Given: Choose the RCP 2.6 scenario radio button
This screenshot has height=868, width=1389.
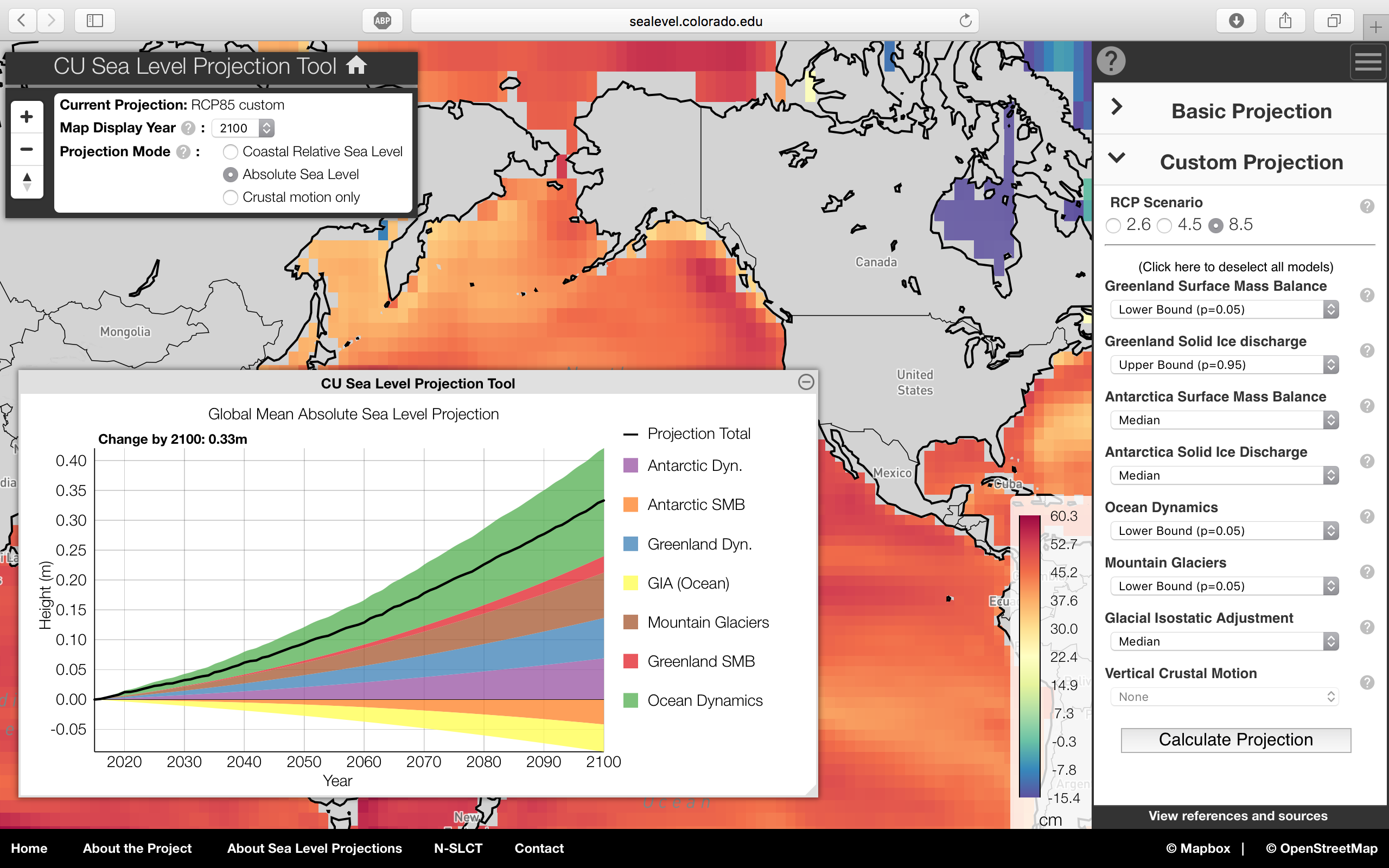Looking at the screenshot, I should pyautogui.click(x=1113, y=226).
